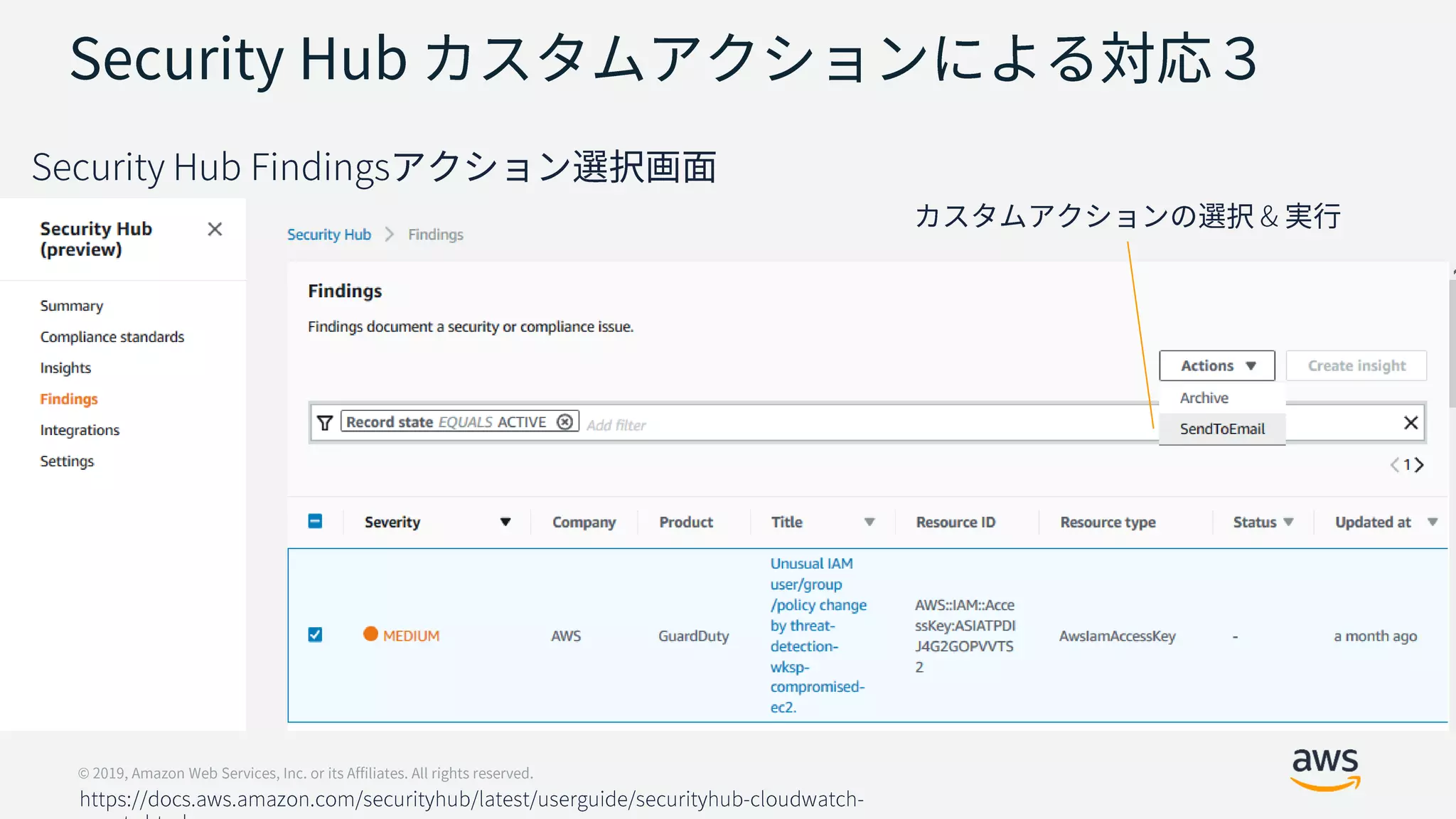This screenshot has width=1456, height=819.
Task: Expand the Status column filter arrow
Action: (x=1288, y=522)
